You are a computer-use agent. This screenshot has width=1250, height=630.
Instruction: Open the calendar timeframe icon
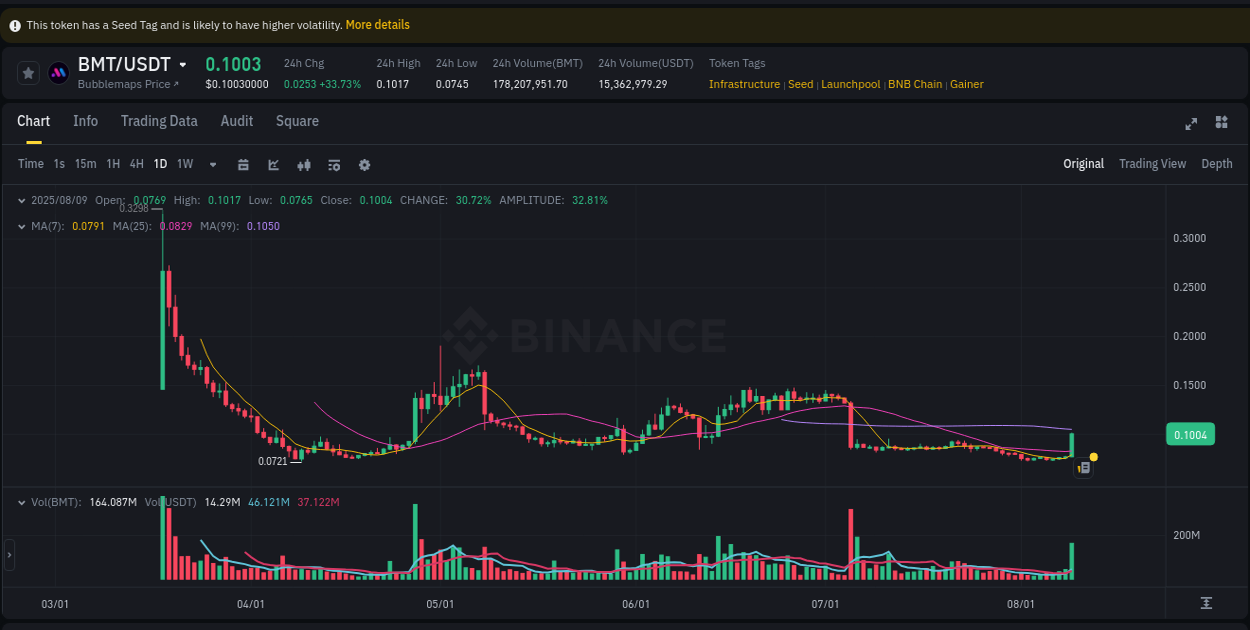[243, 164]
